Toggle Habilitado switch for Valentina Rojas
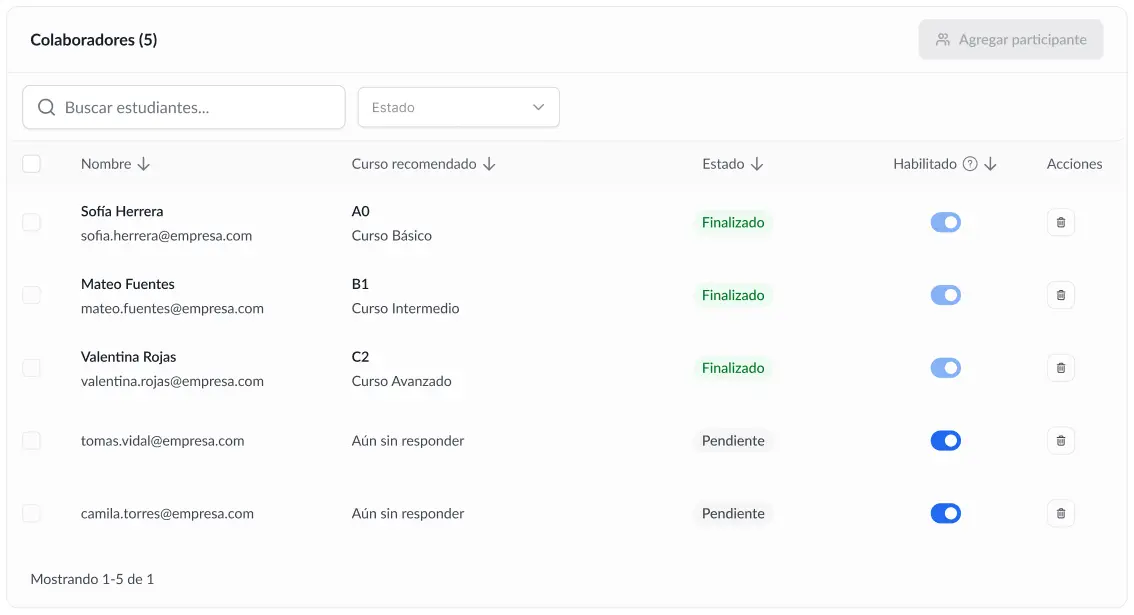Viewport: 1134px width, 615px height. 945,368
